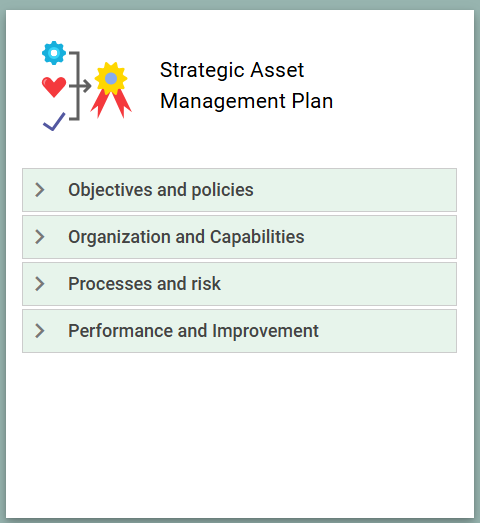The image size is (480, 523).
Task: Click the right end of the Processes and risk row
Action: point(434,284)
